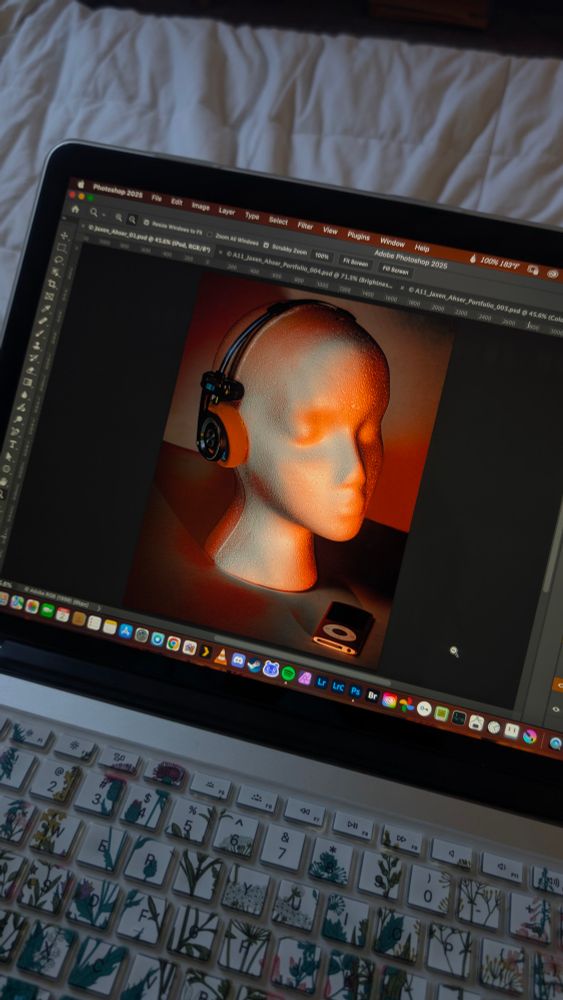The height and width of the screenshot is (1000, 563).
Task: Select the Rectangular Marquee tool
Action: tap(62, 247)
